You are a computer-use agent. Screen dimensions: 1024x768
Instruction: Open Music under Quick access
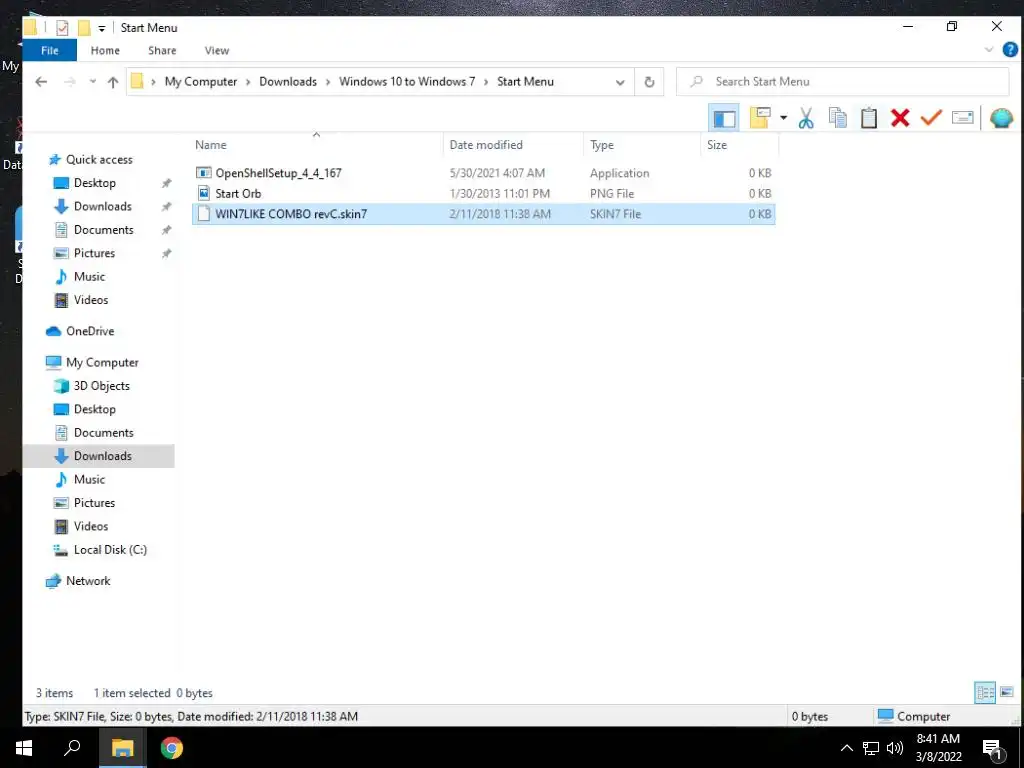[x=89, y=277]
